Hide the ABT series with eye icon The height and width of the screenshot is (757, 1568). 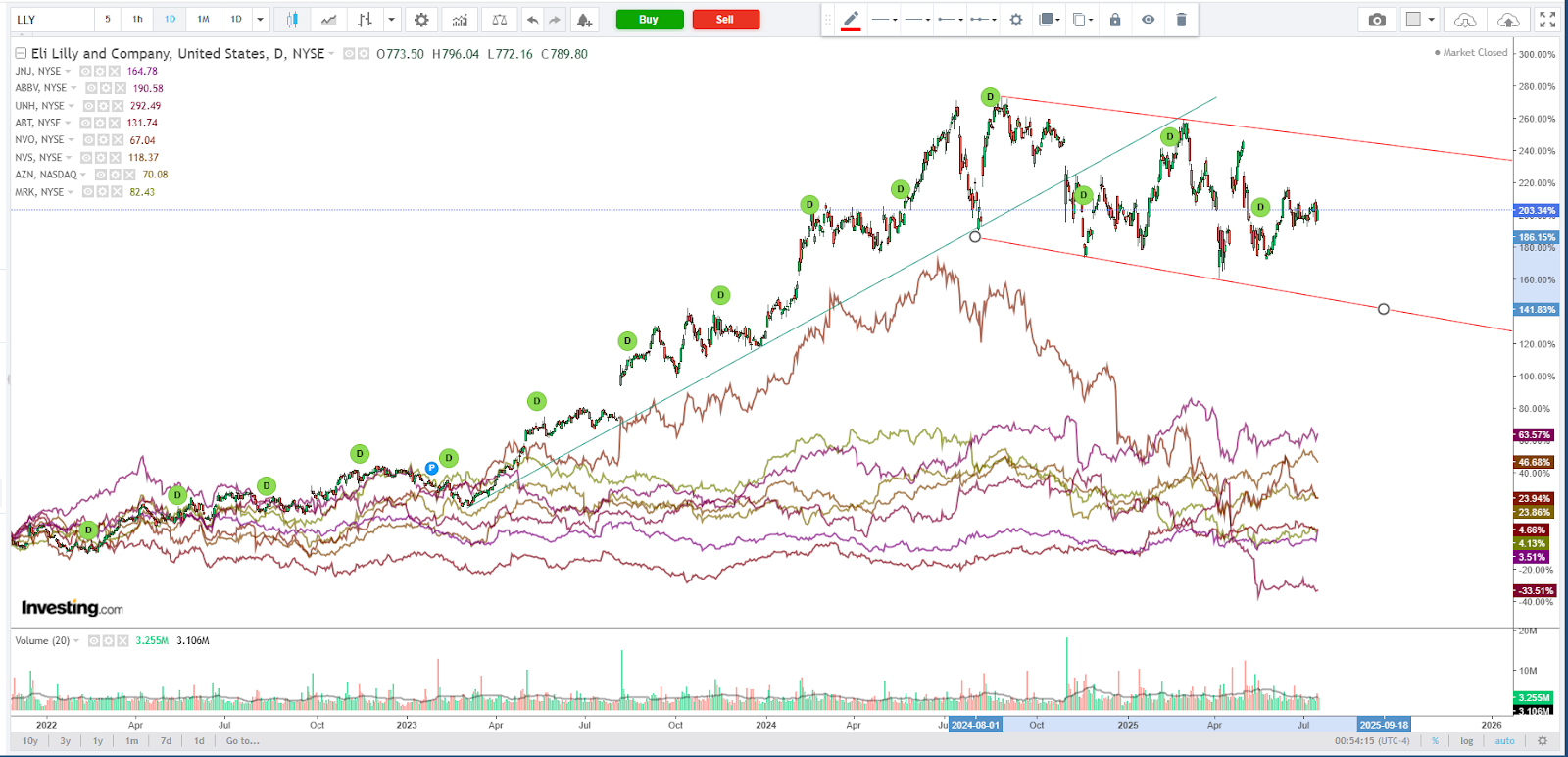[85, 123]
